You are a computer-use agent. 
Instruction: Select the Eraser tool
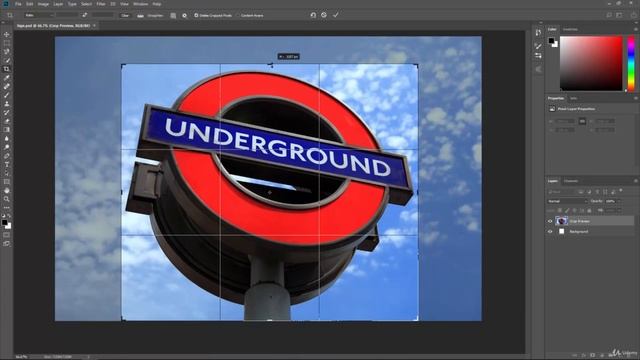point(7,121)
